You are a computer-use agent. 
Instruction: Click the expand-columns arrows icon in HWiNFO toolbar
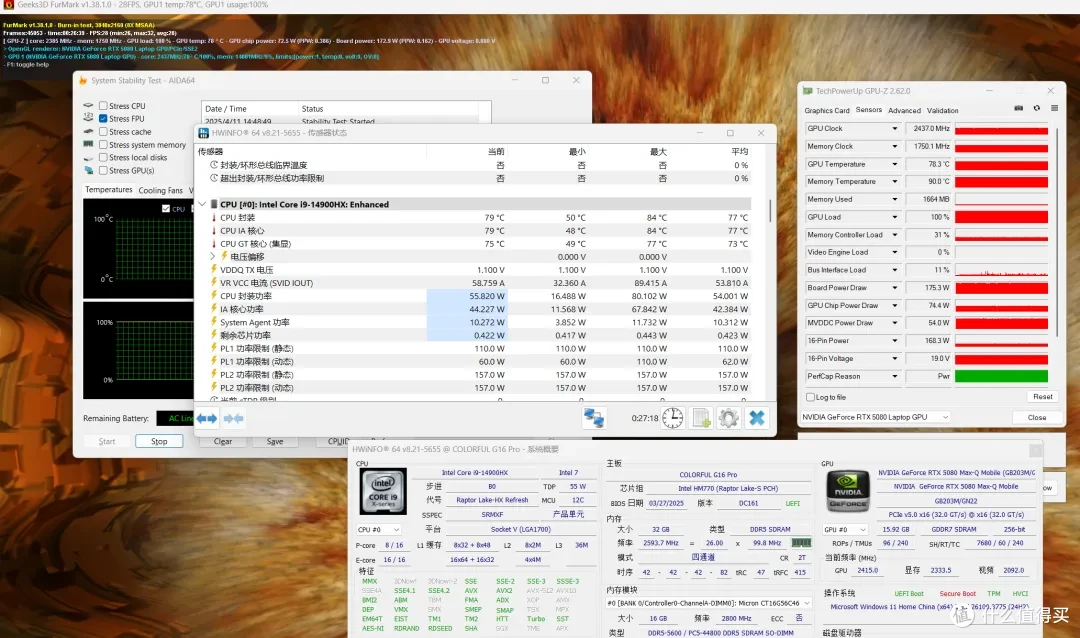coord(207,418)
